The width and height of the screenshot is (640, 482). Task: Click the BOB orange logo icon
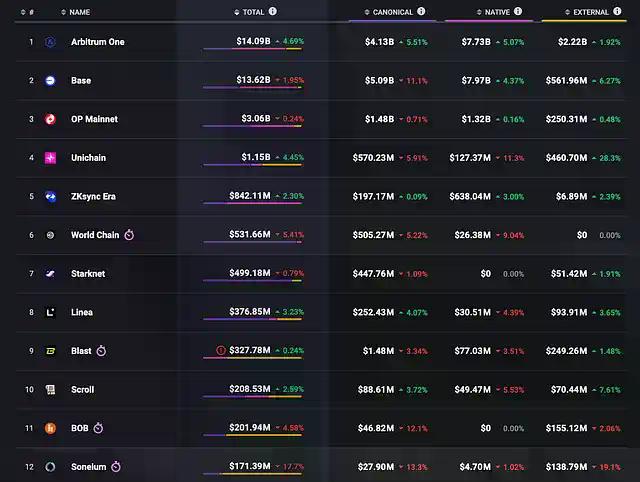[50, 428]
